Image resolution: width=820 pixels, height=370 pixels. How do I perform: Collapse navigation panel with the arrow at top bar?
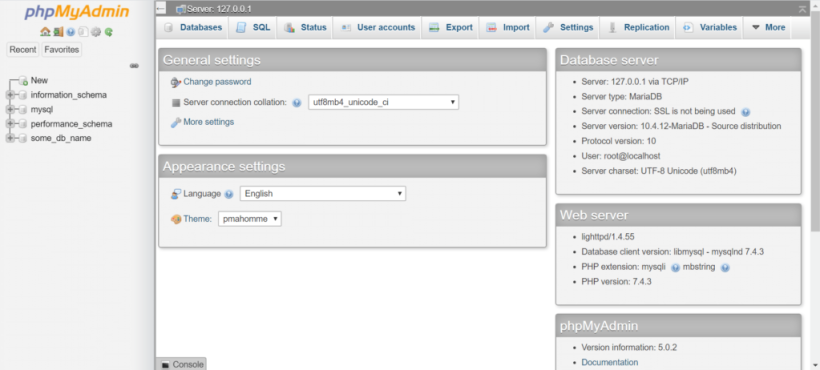click(x=161, y=9)
